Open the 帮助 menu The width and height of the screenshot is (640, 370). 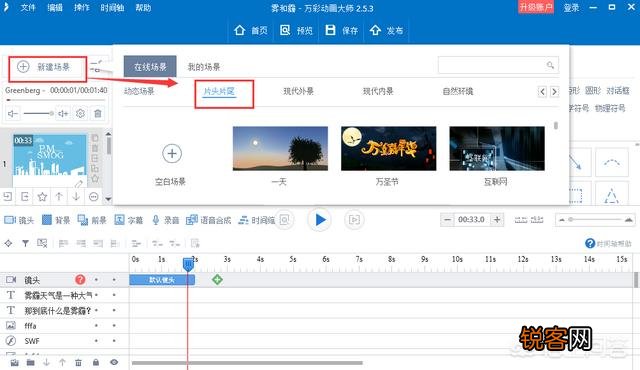tap(143, 8)
